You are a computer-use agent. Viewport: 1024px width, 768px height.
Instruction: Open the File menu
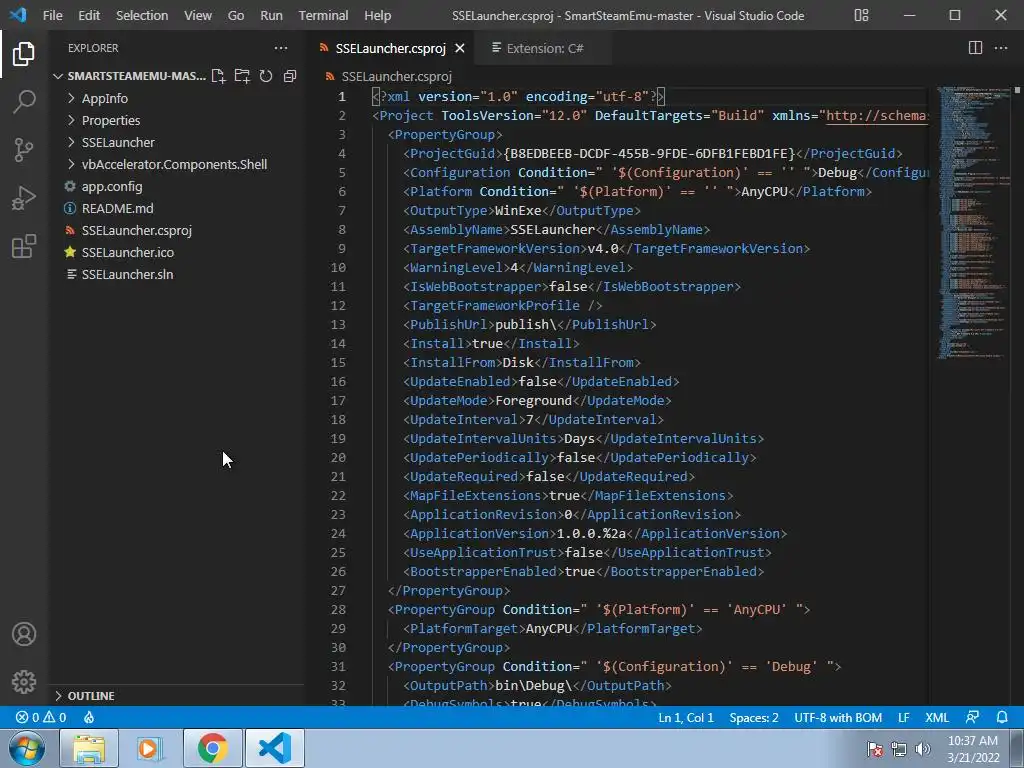[52, 15]
